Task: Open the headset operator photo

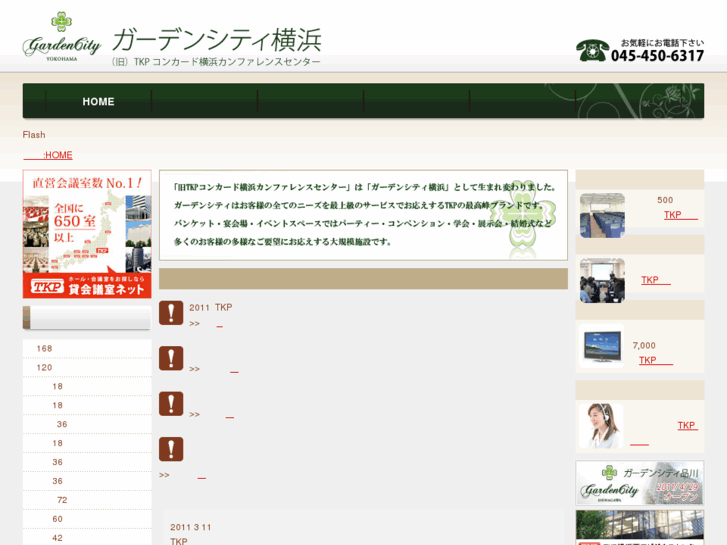Action: pyautogui.click(x=601, y=426)
